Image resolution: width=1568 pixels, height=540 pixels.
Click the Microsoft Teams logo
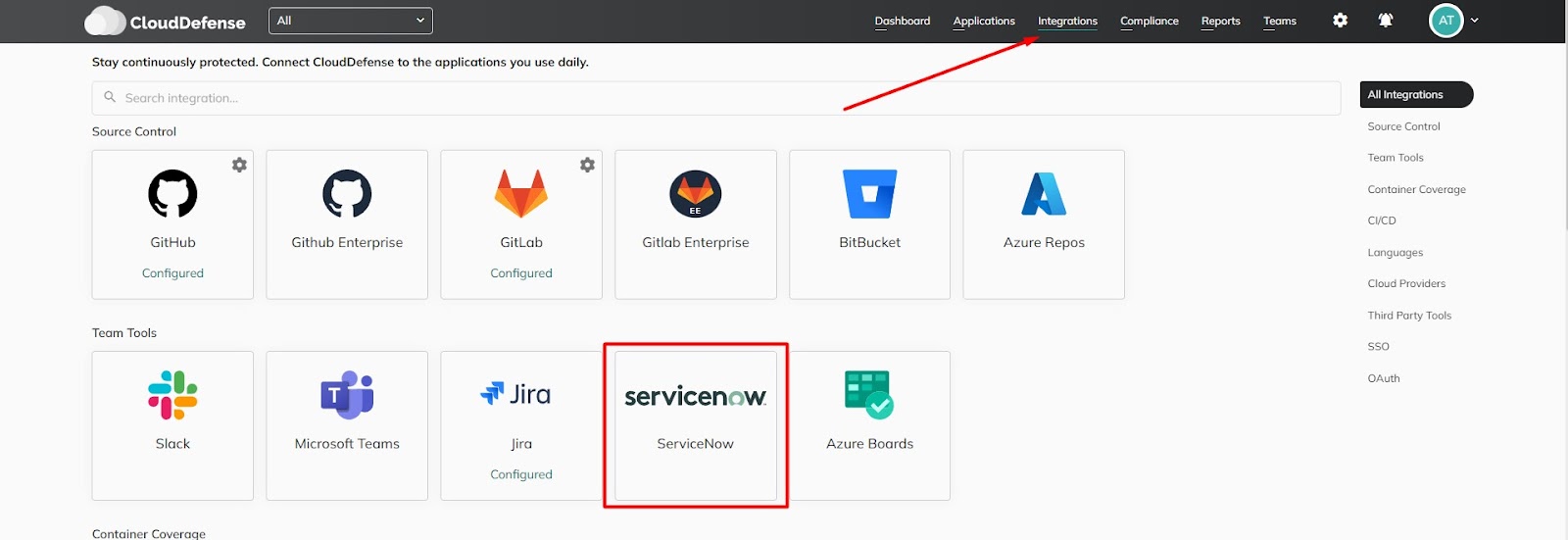tap(347, 395)
